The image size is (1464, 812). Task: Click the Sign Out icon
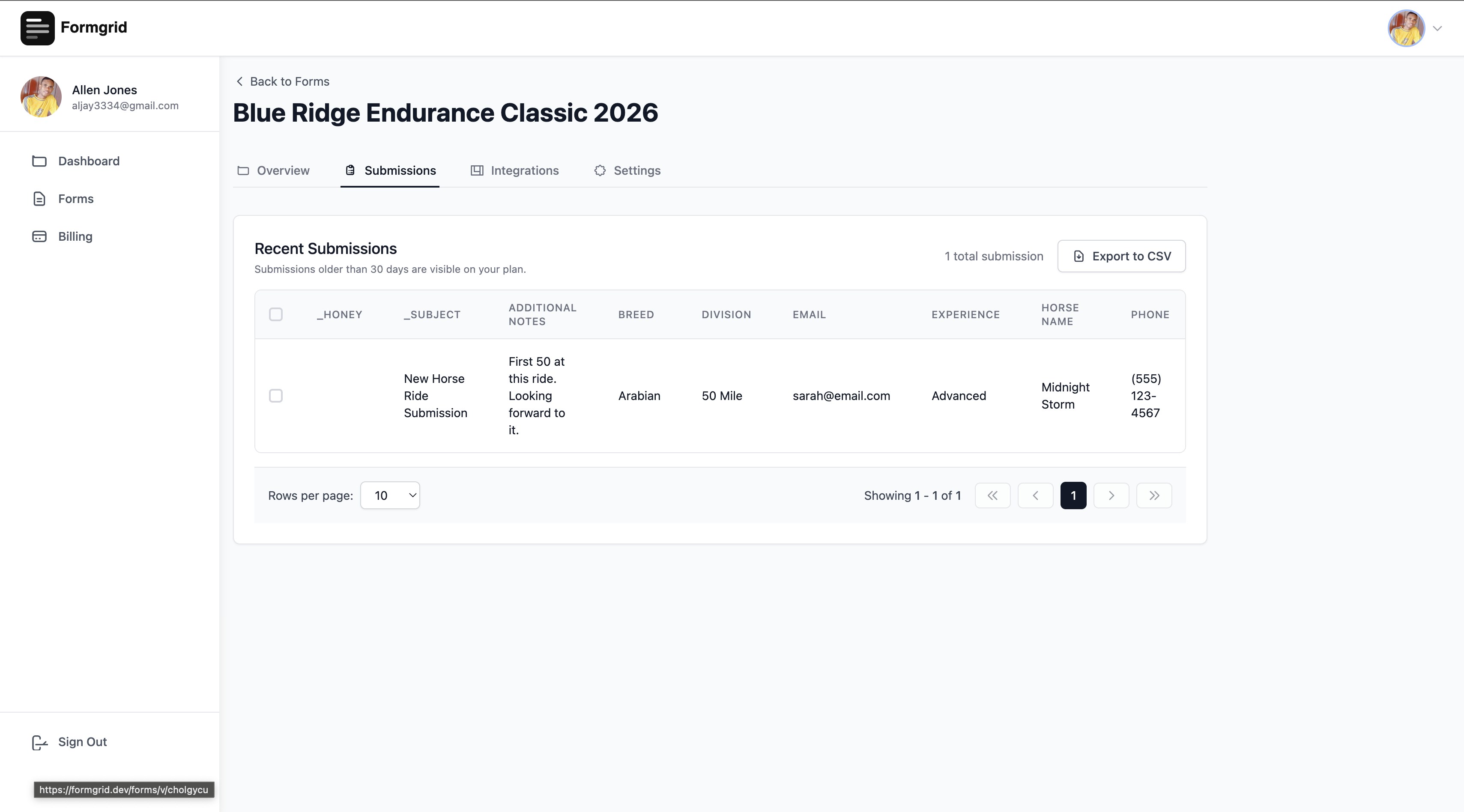(39, 742)
